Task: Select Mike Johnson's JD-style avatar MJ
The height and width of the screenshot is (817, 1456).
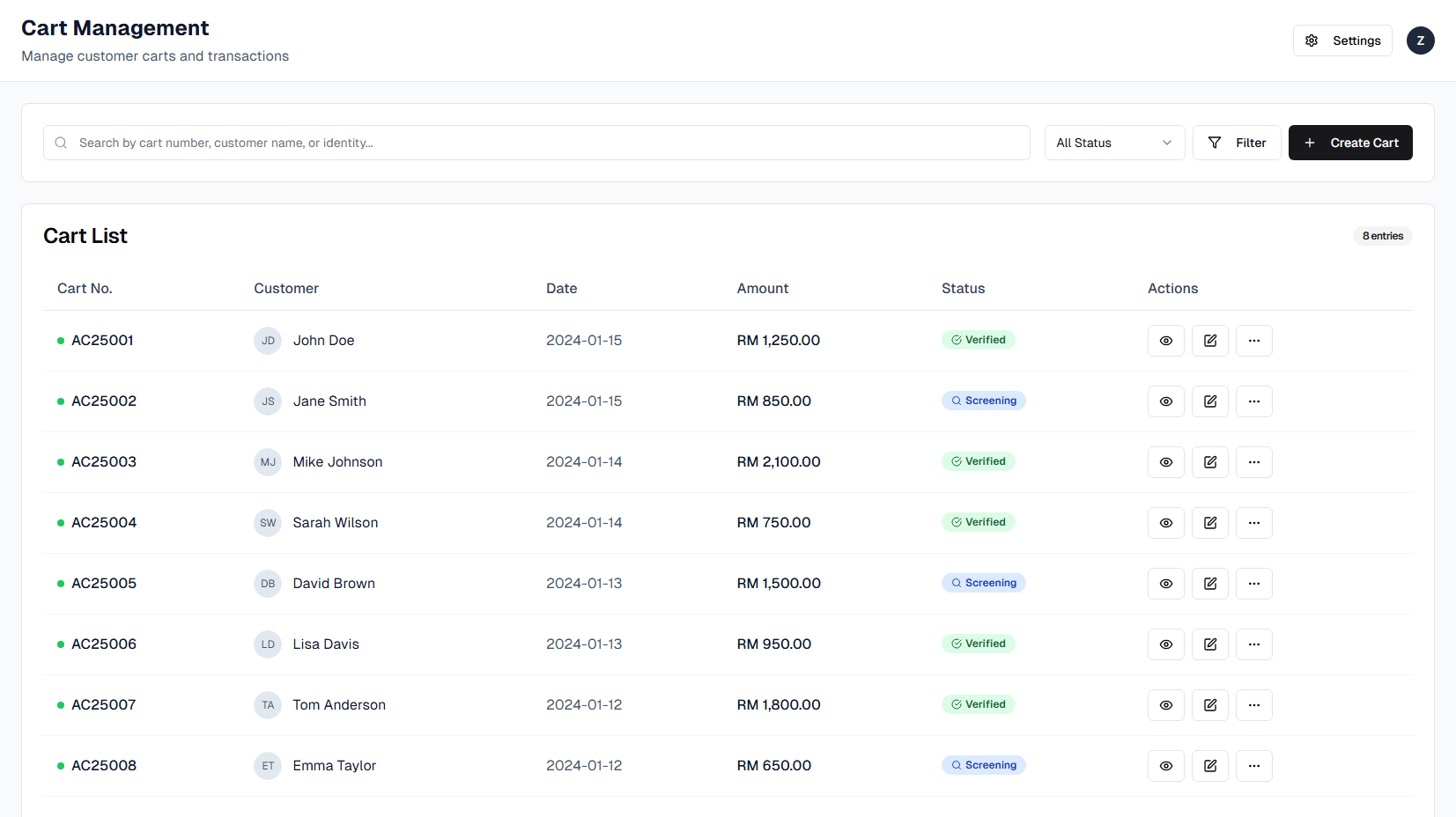Action: click(268, 462)
